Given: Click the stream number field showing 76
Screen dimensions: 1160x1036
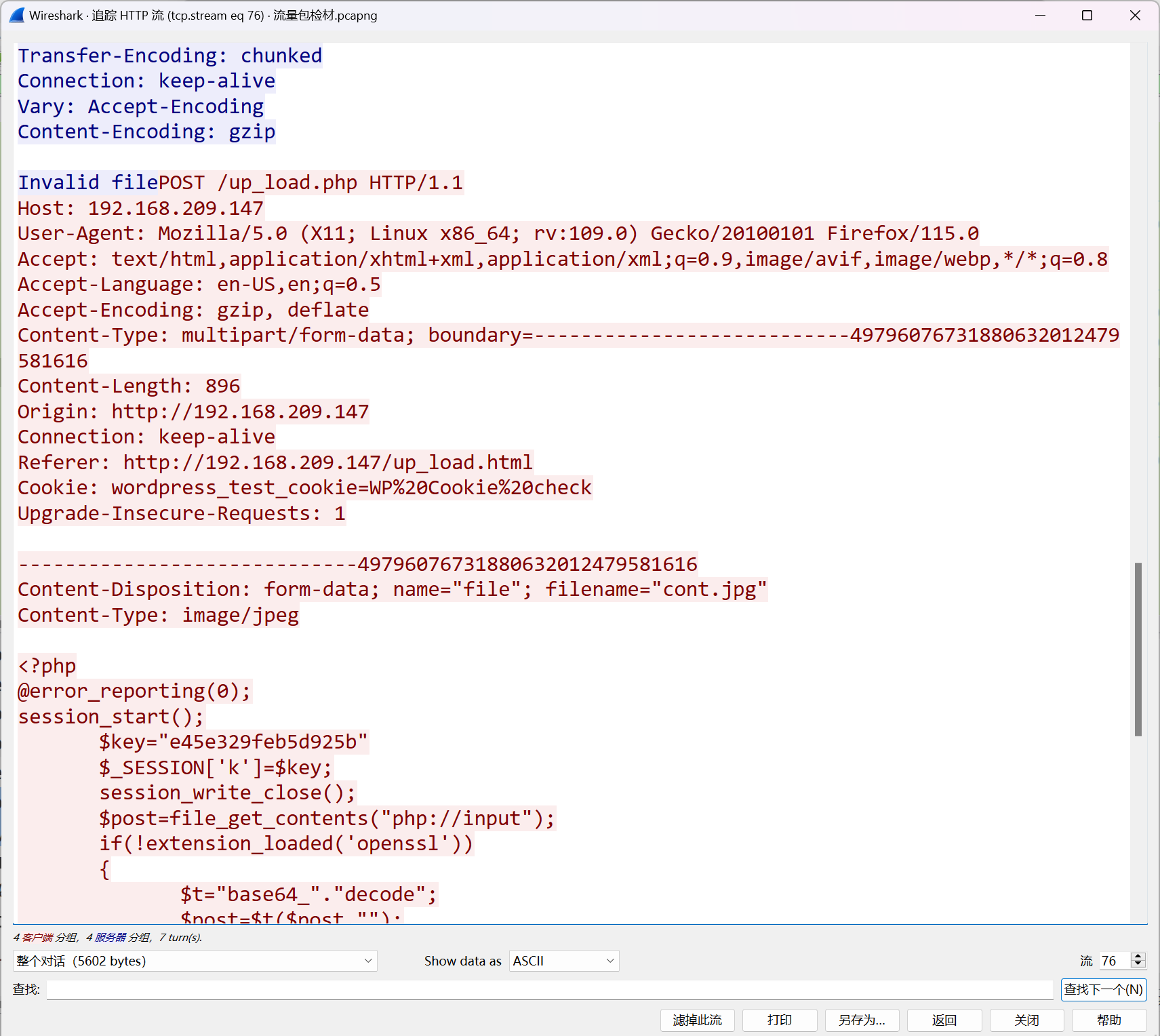Looking at the screenshot, I should click(1115, 961).
